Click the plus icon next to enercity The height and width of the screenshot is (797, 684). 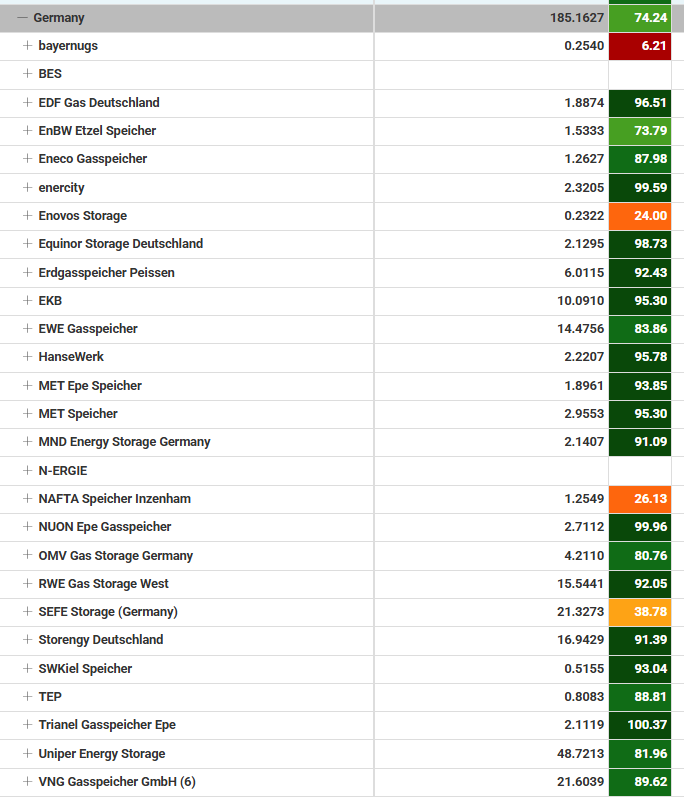(x=28, y=188)
